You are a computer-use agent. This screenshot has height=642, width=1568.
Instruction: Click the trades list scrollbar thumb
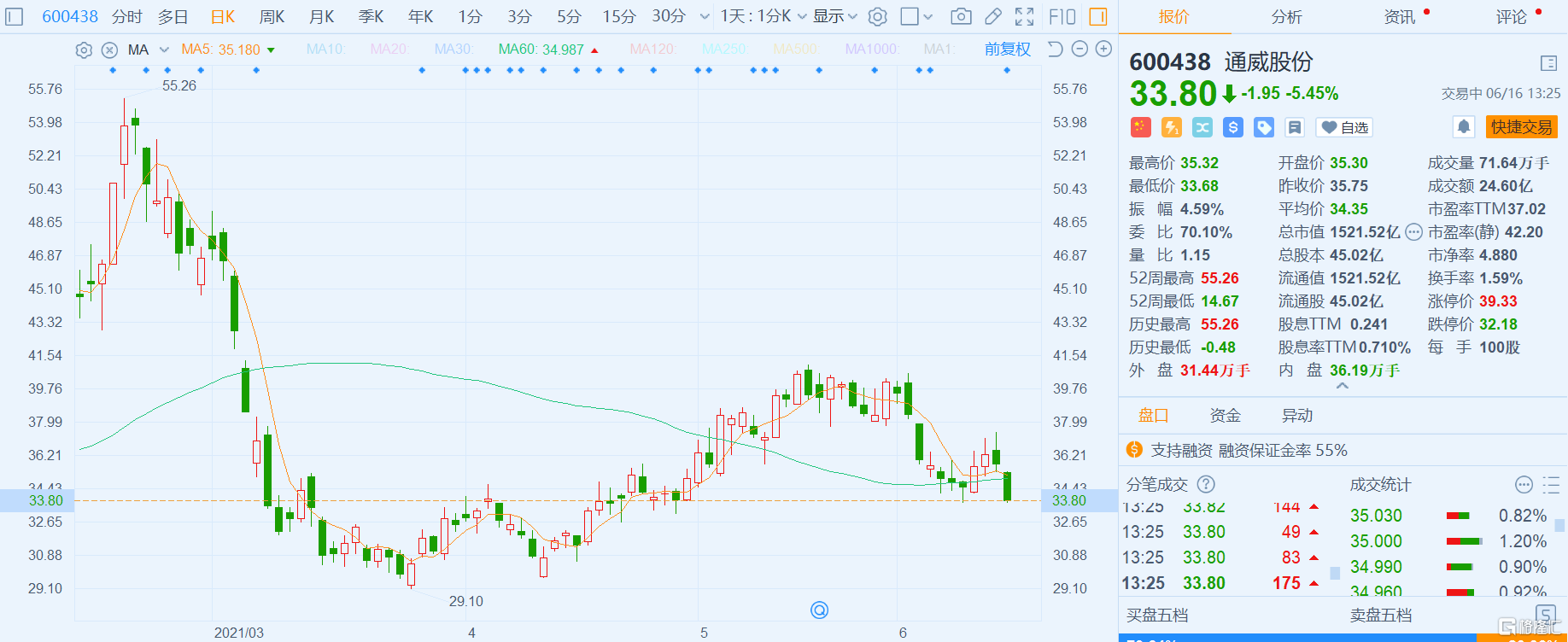point(1335,574)
